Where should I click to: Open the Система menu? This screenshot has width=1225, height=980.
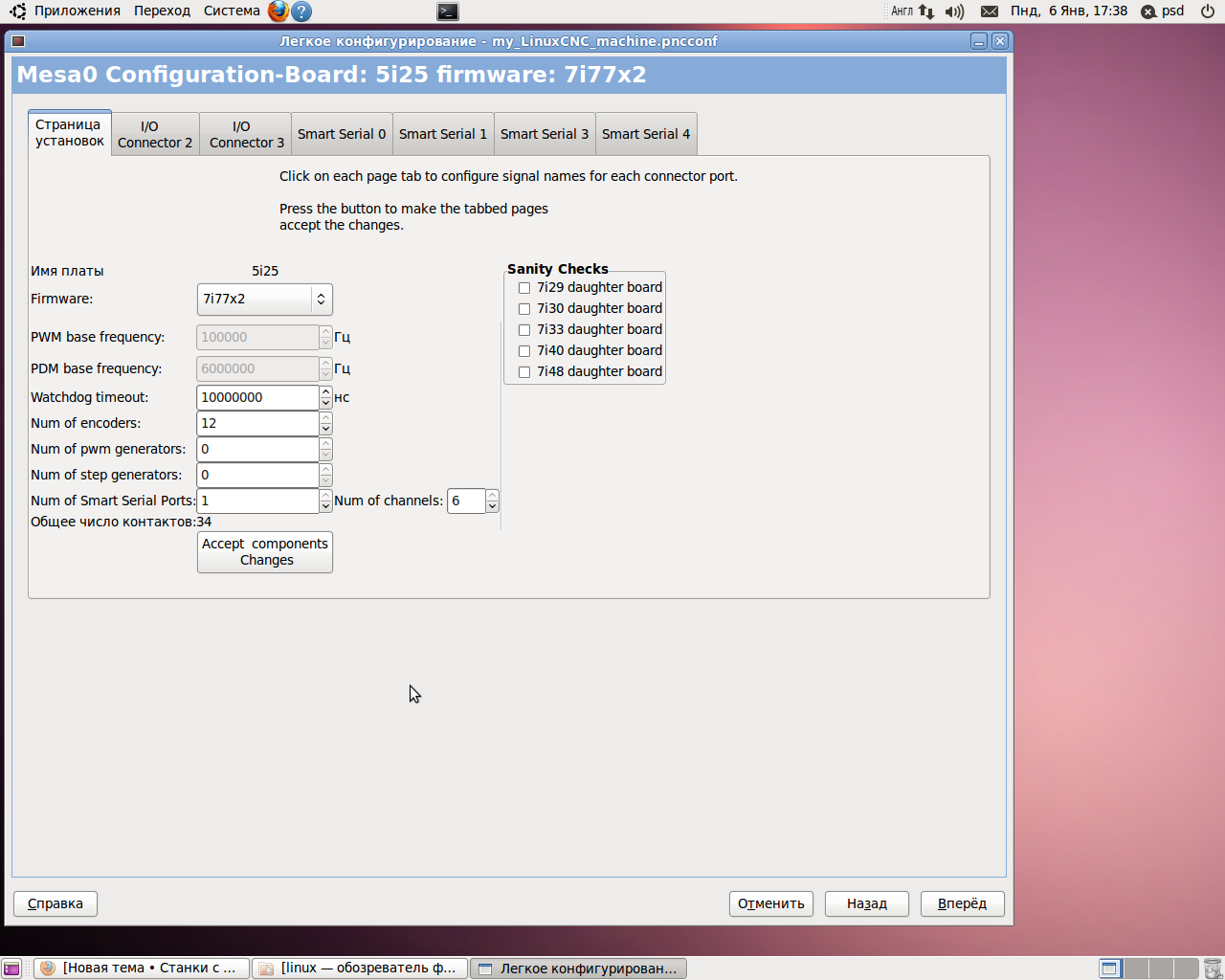(x=232, y=11)
